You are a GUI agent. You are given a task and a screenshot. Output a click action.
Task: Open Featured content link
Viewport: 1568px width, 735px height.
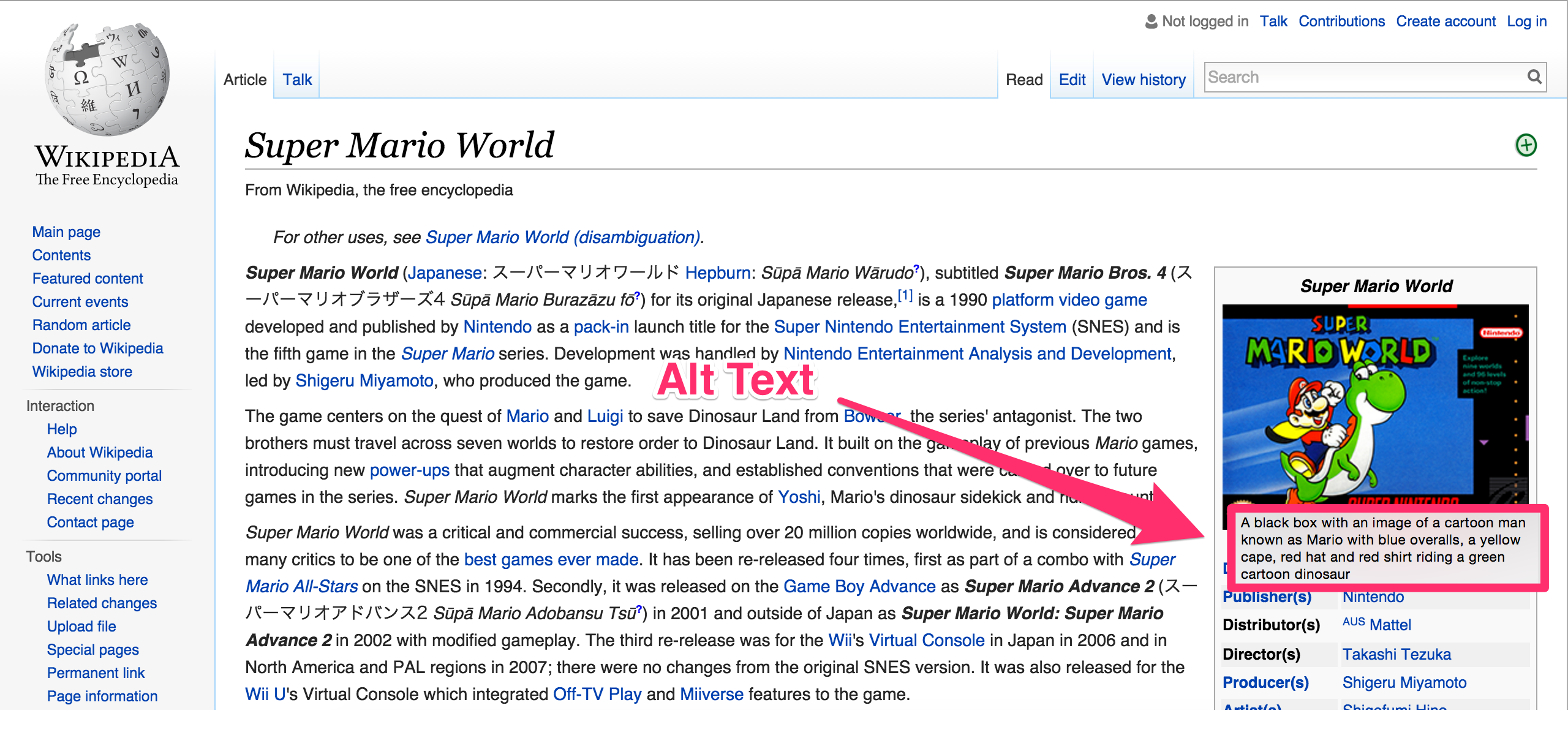pyautogui.click(x=88, y=279)
